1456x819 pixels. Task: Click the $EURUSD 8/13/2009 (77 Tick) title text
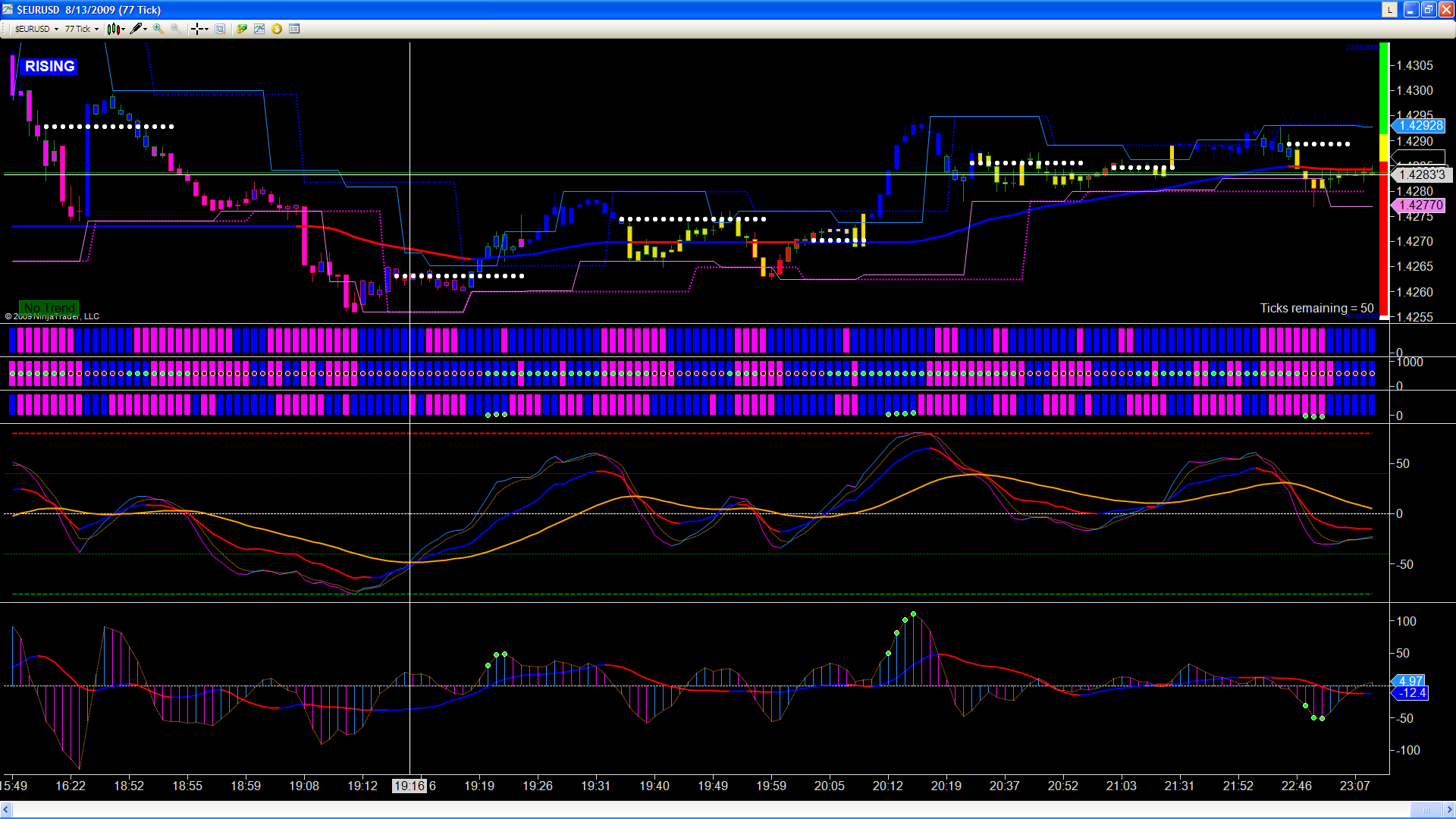coord(89,10)
